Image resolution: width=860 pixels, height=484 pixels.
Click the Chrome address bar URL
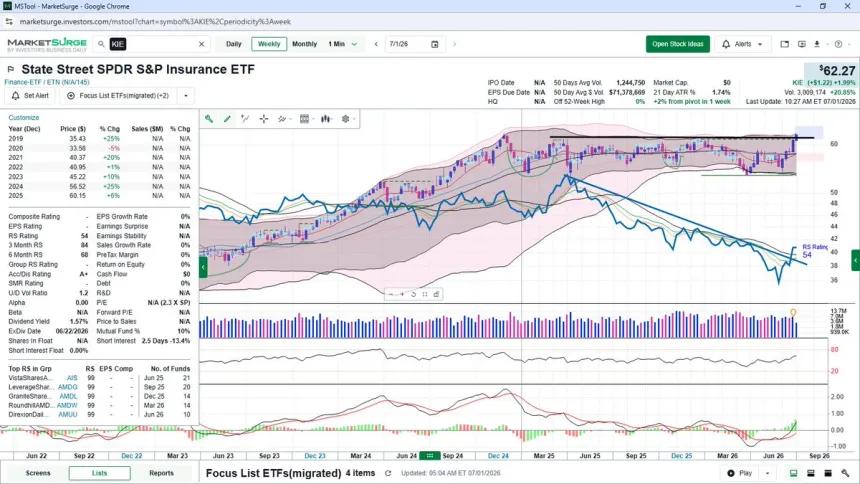(x=155, y=22)
